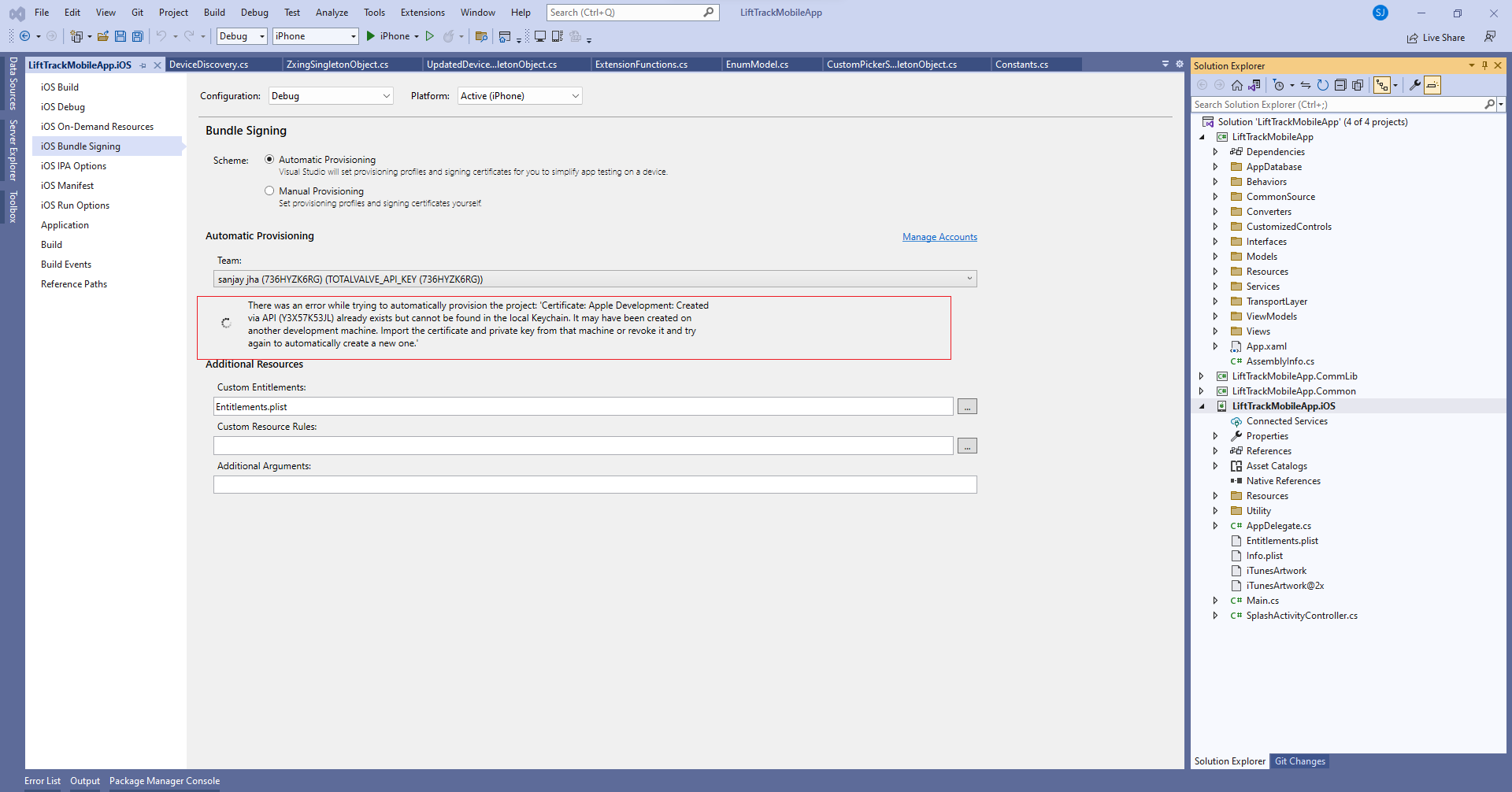Open the Extensions menu

tap(422, 12)
